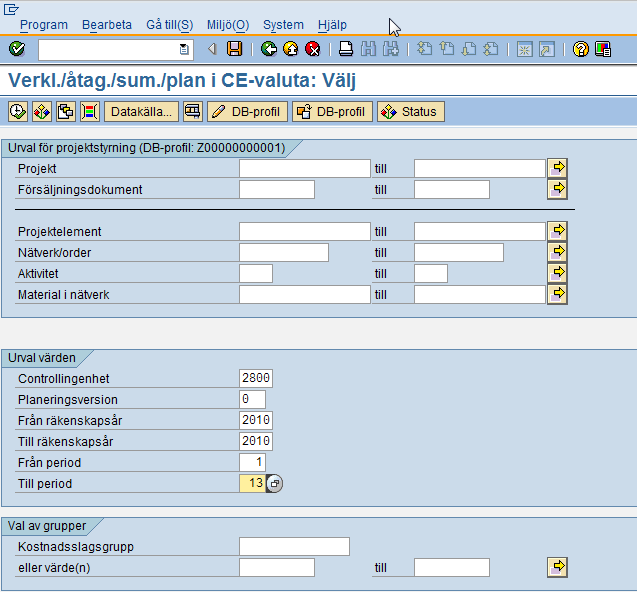This screenshot has height=592, width=637.
Task: Click the Create Shortcut icon
Action: [547, 50]
